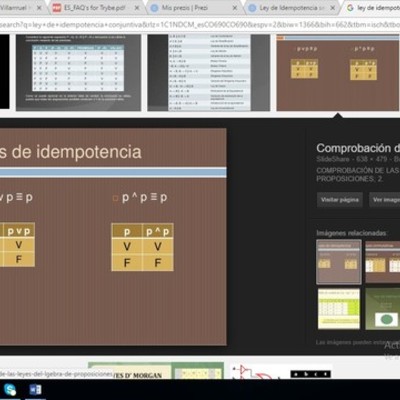Click the Ver imagen button

(x=385, y=200)
